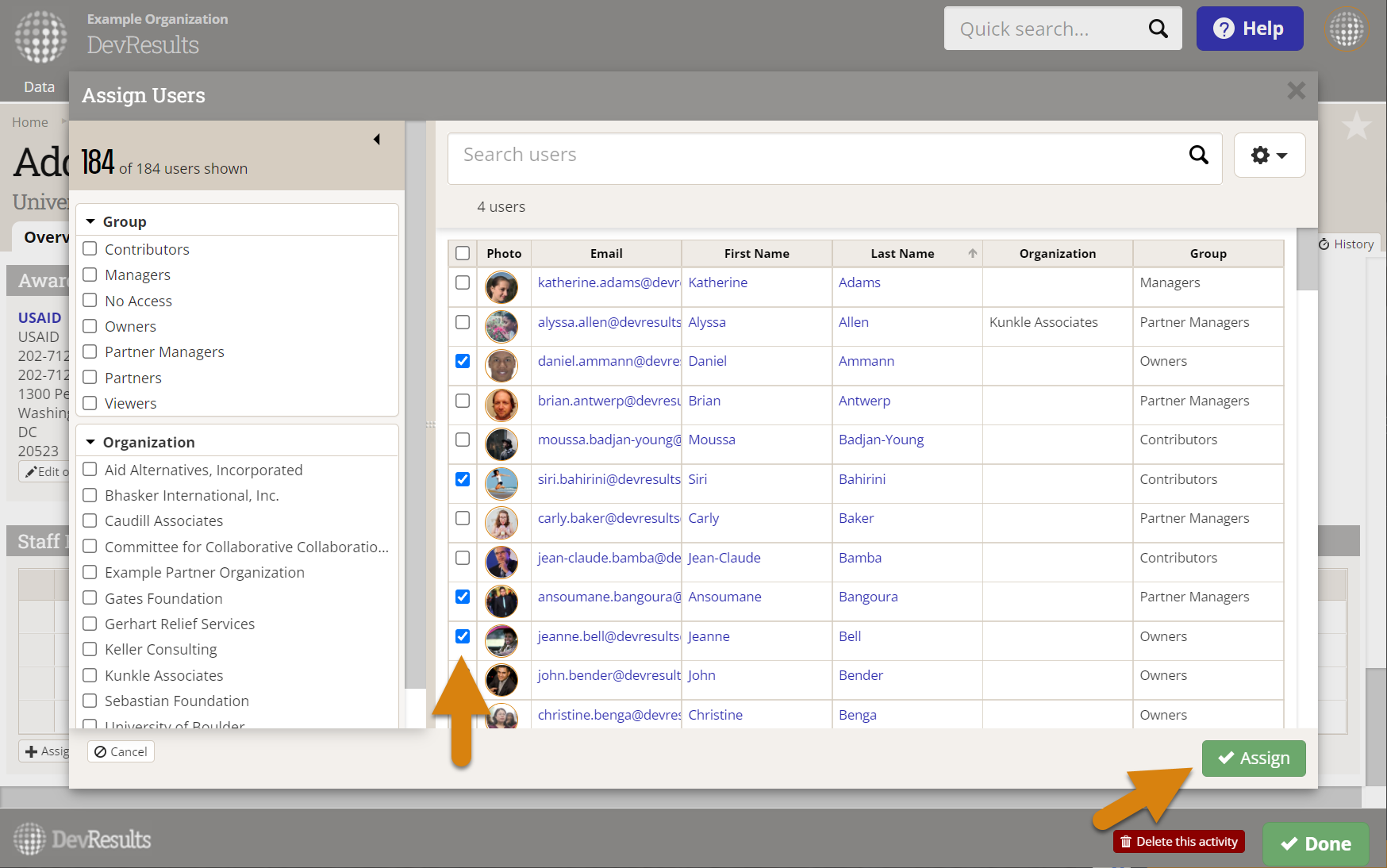Check the box for Moussa Badjan-Young
Image resolution: width=1387 pixels, height=868 pixels.
point(463,440)
